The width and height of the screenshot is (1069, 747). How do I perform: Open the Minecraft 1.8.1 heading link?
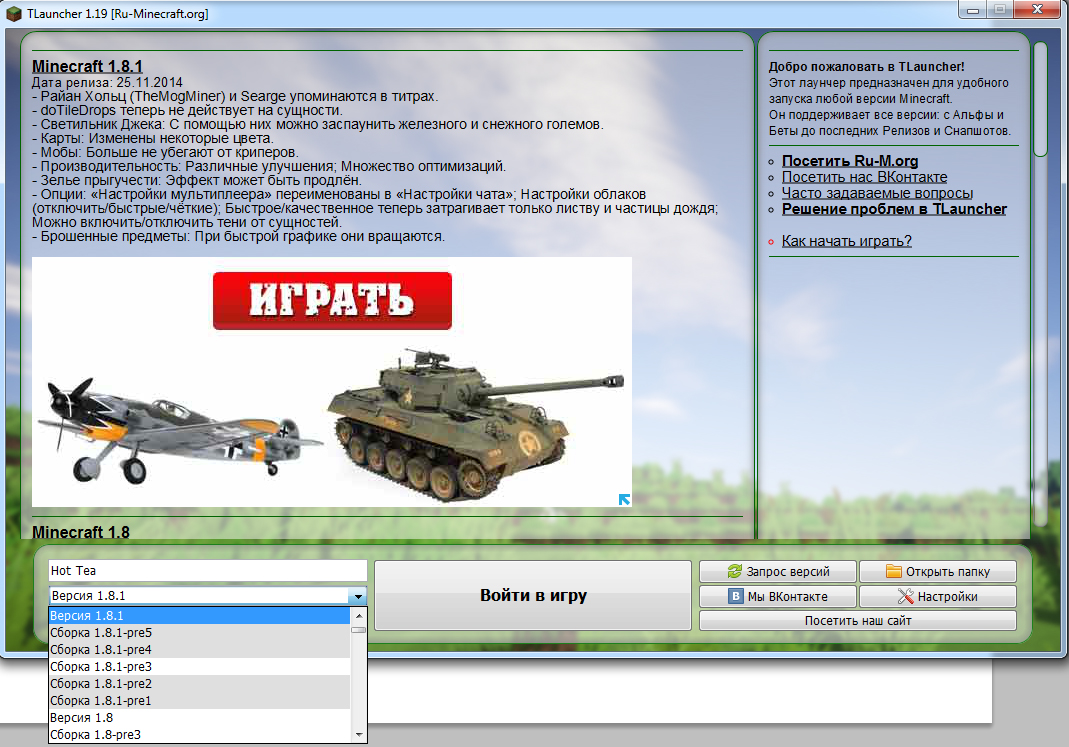click(87, 66)
